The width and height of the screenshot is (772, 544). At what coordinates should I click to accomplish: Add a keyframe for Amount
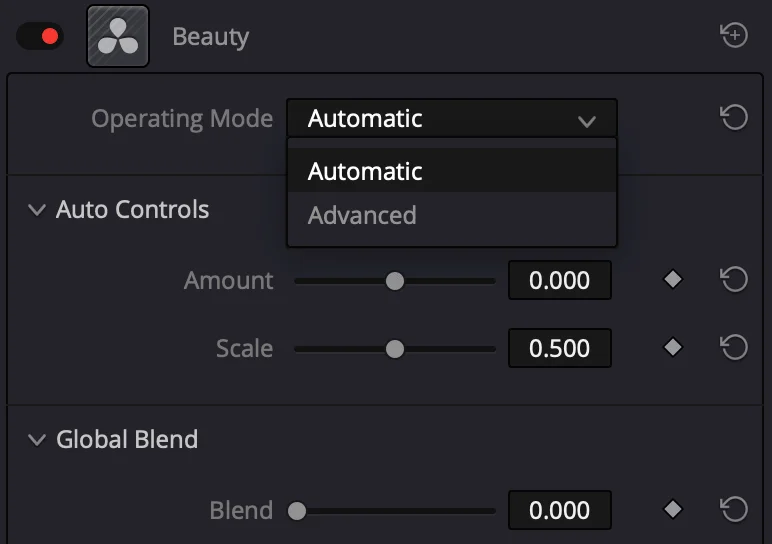click(673, 280)
